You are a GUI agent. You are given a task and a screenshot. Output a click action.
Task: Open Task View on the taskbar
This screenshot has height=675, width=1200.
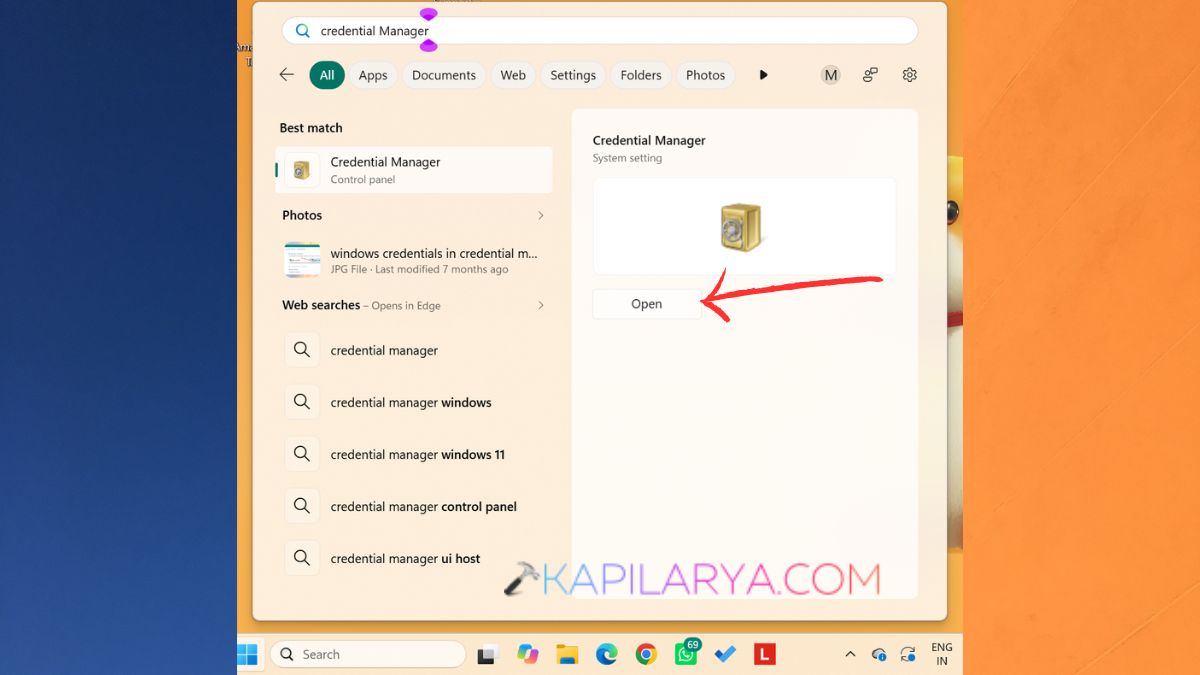click(x=487, y=655)
